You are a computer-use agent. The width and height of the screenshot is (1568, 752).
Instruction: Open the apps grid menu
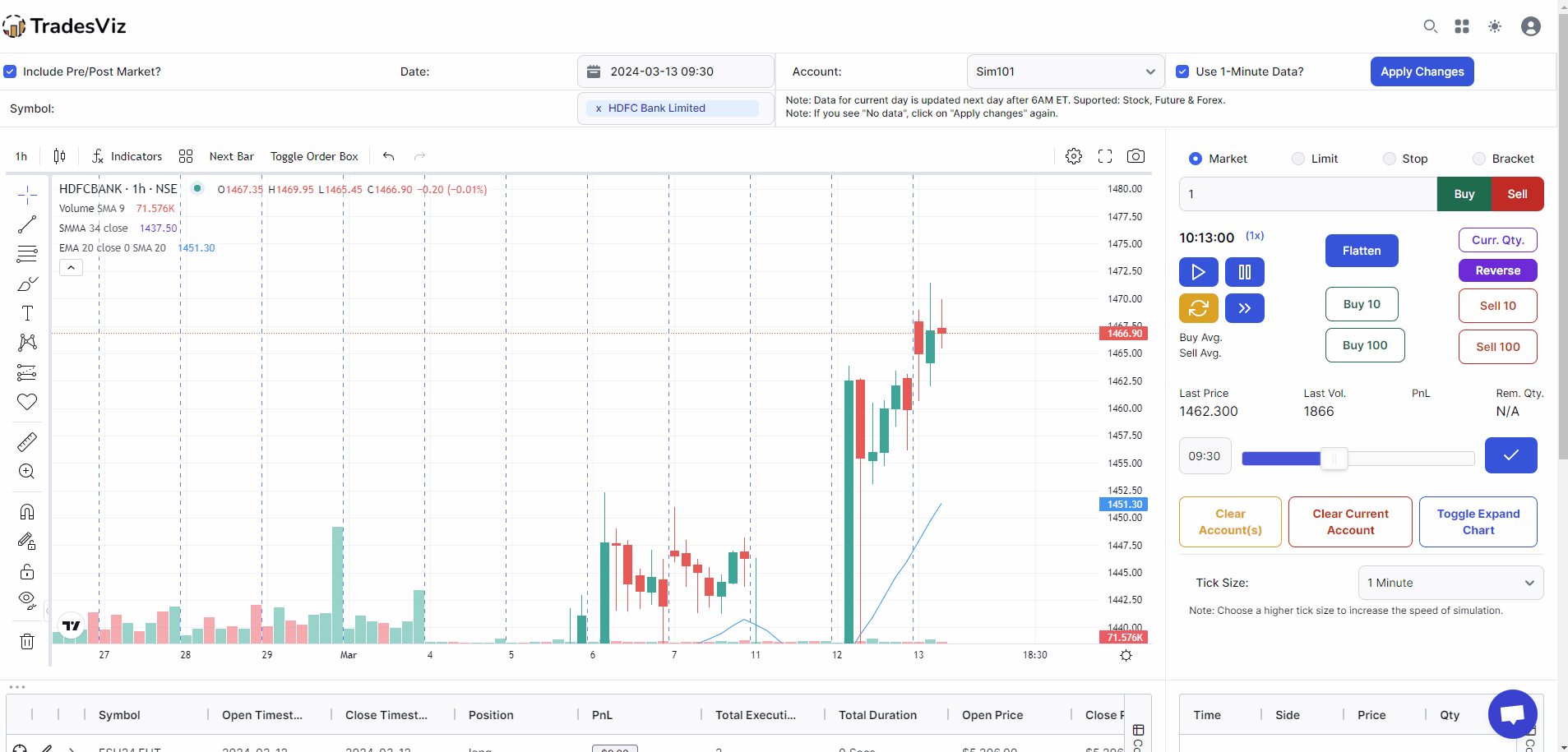coord(1462,26)
